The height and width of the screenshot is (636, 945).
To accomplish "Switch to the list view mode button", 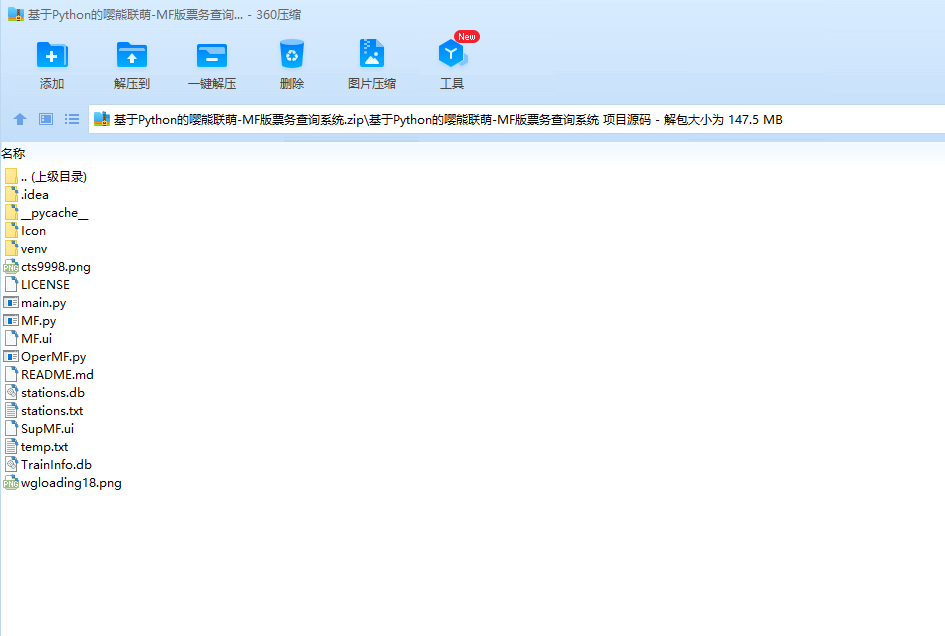I will click(x=72, y=119).
